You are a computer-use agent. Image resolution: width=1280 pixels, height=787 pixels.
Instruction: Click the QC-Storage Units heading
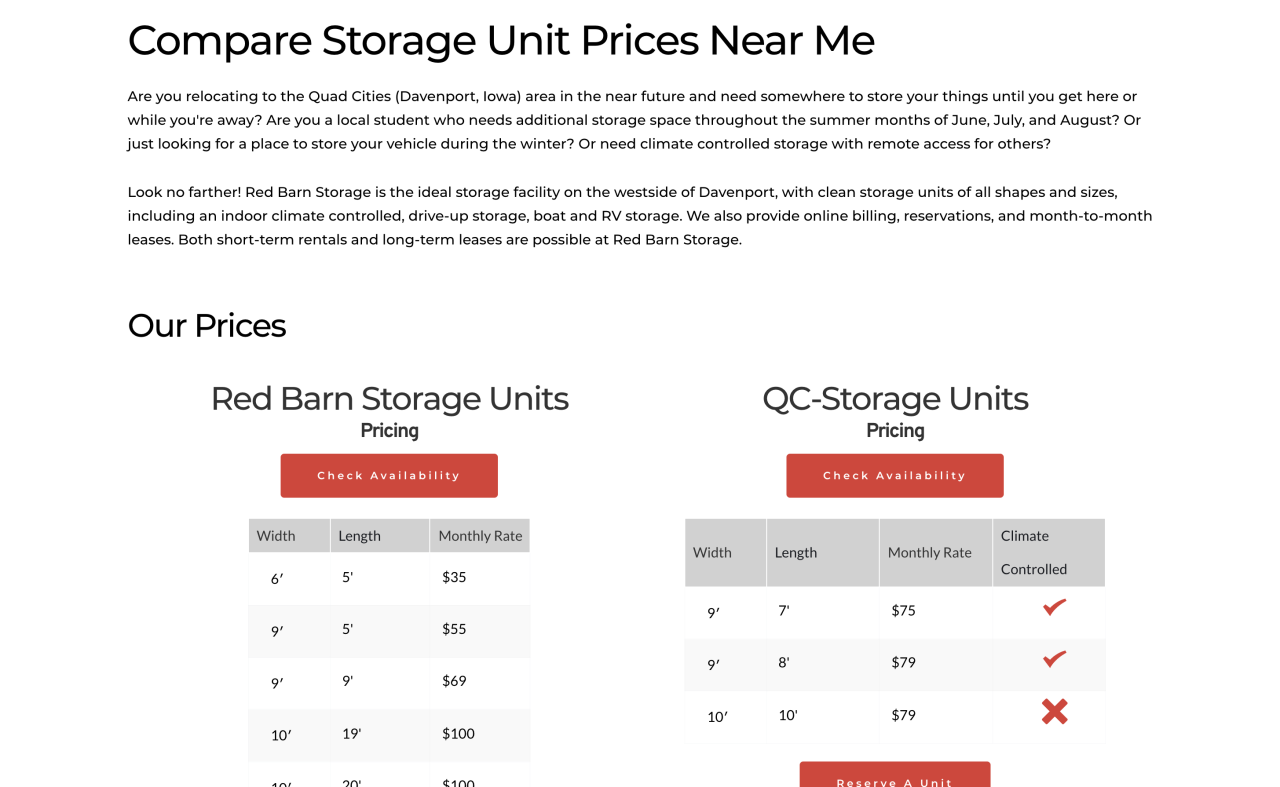[895, 398]
